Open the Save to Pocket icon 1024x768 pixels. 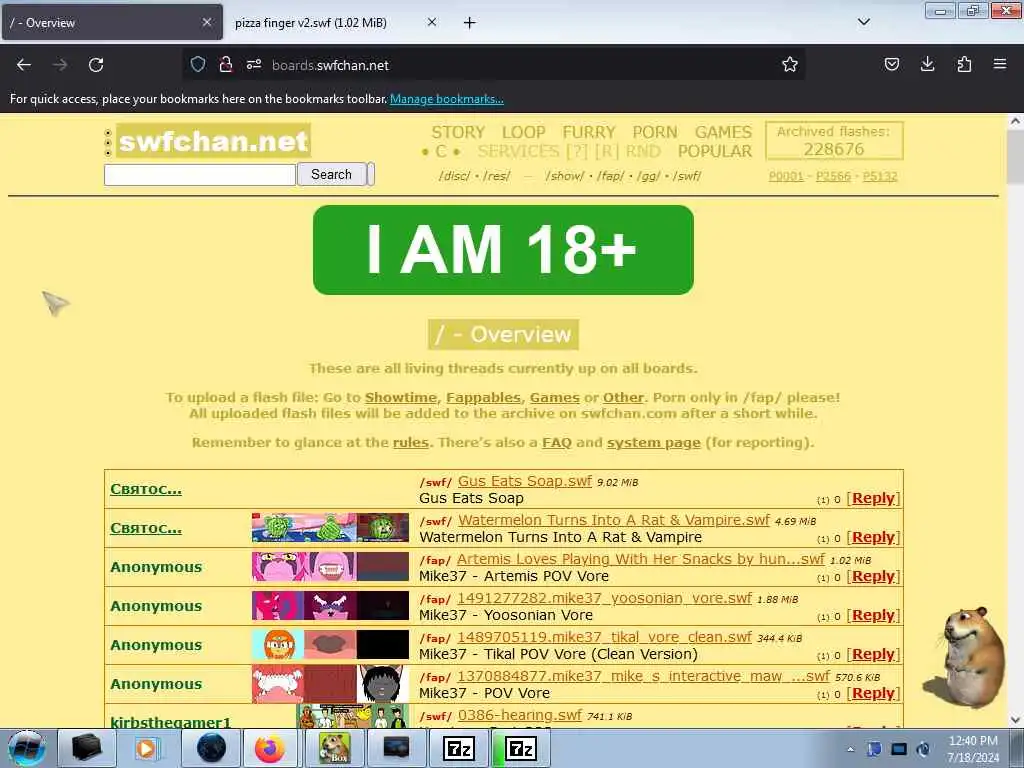tap(891, 64)
